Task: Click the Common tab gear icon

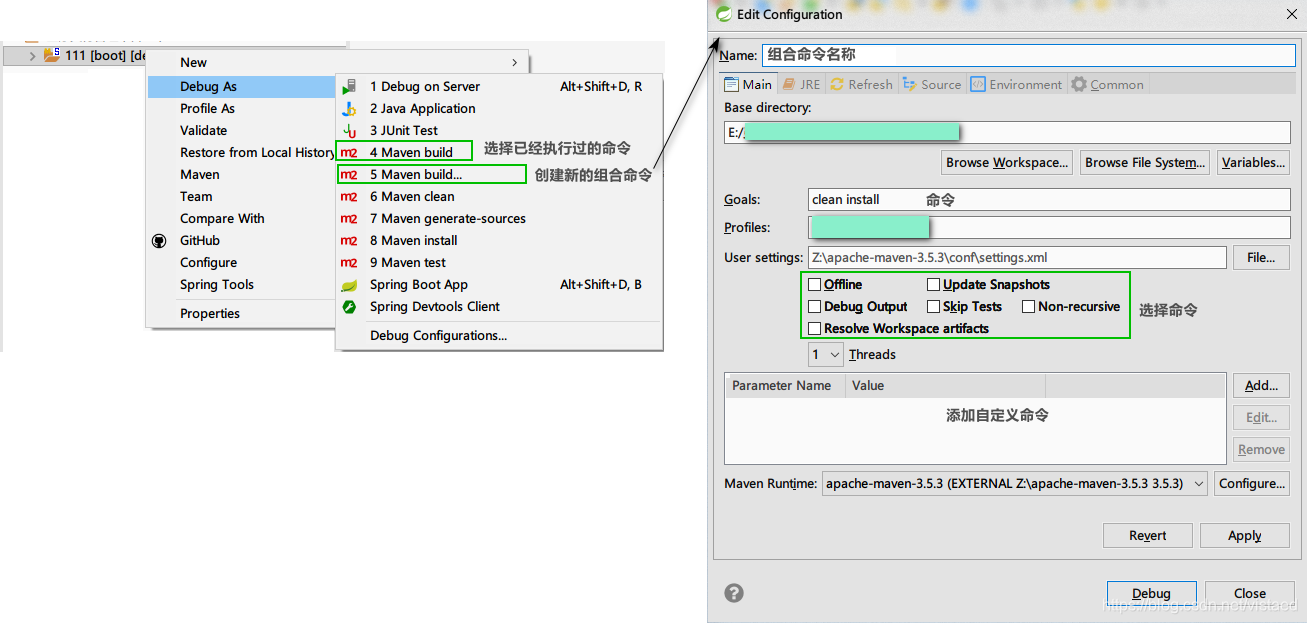Action: pos(1079,85)
